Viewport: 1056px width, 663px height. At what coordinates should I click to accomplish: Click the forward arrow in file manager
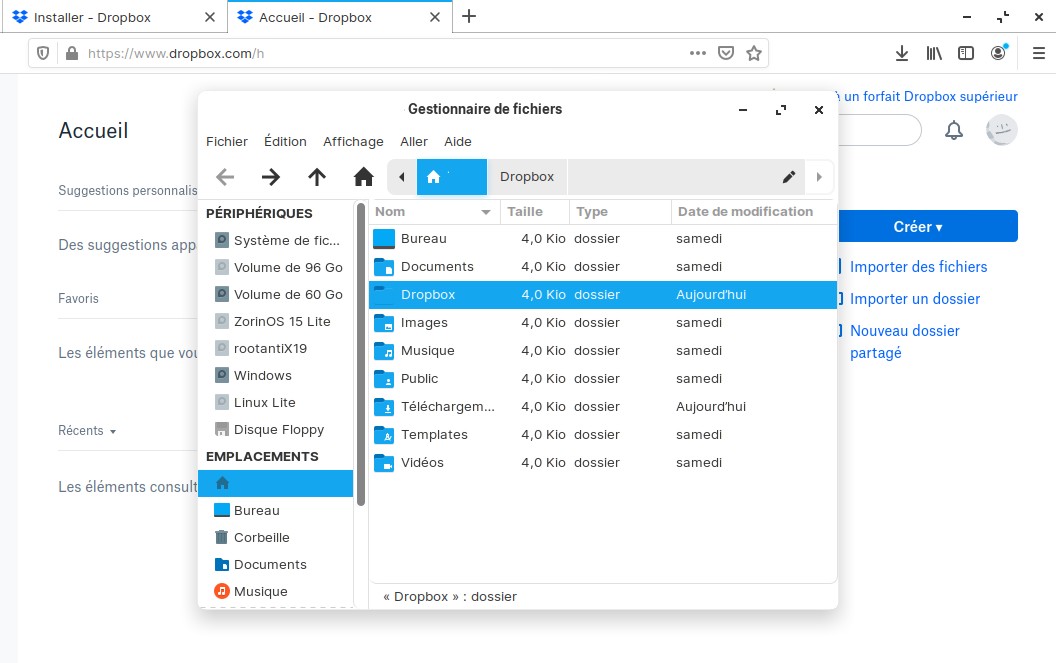pyautogui.click(x=271, y=177)
